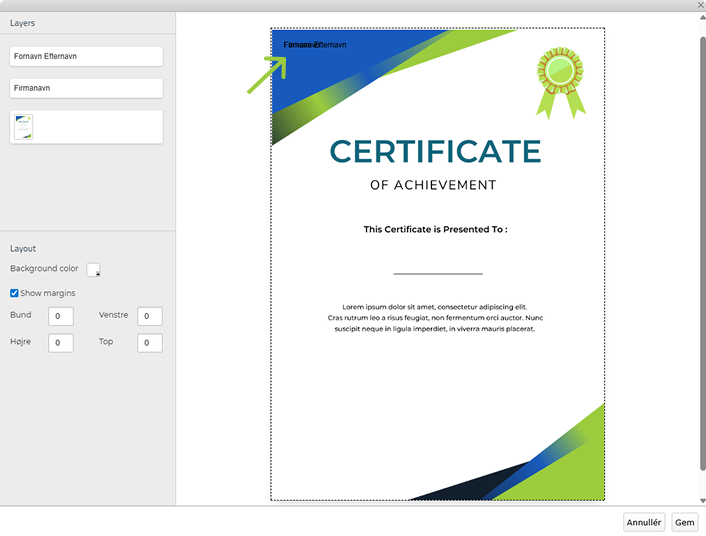
Task: Click 'This Certificate is Presented To' text
Action: point(435,229)
